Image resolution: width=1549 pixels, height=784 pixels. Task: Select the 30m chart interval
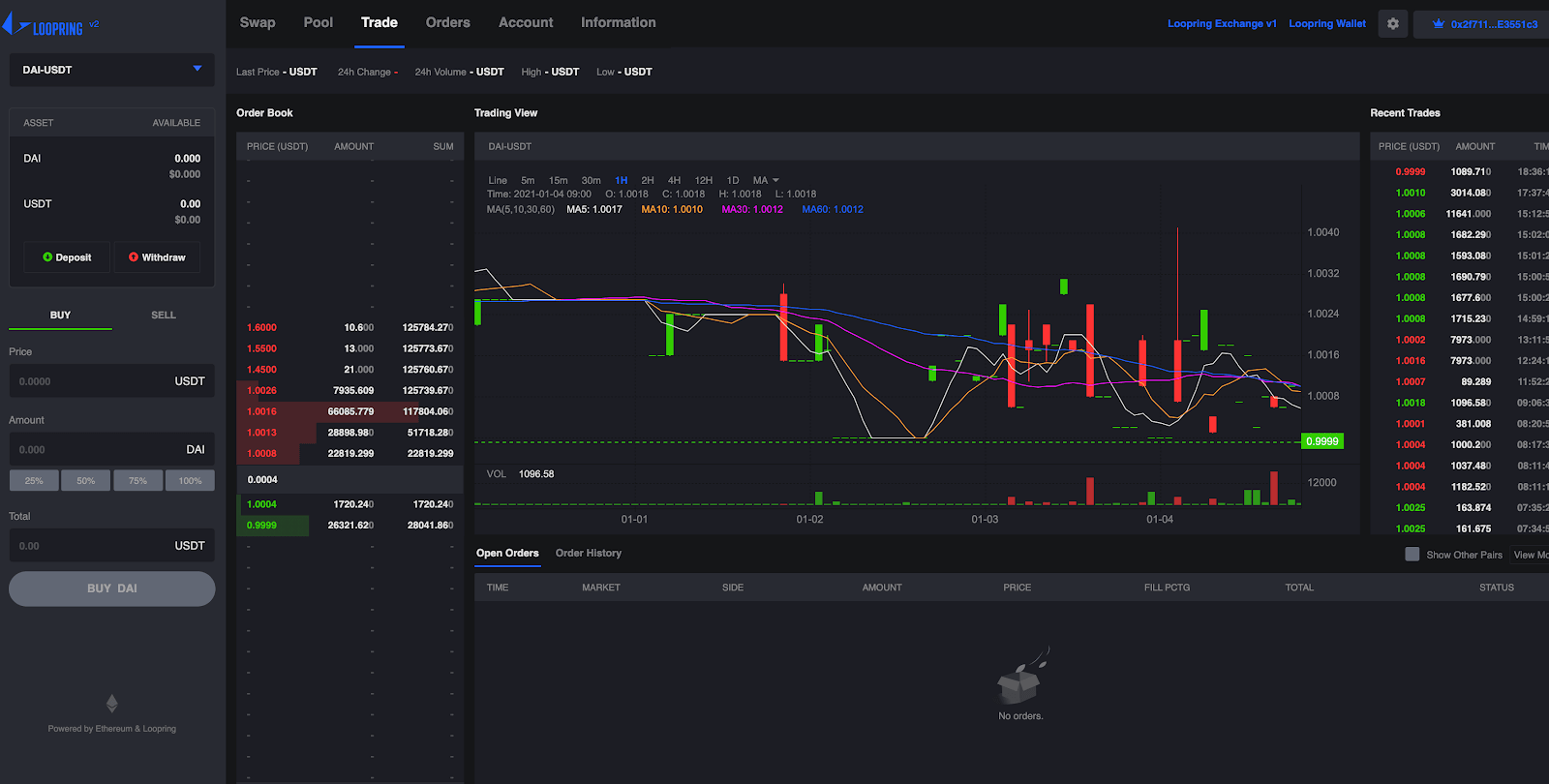tap(591, 180)
